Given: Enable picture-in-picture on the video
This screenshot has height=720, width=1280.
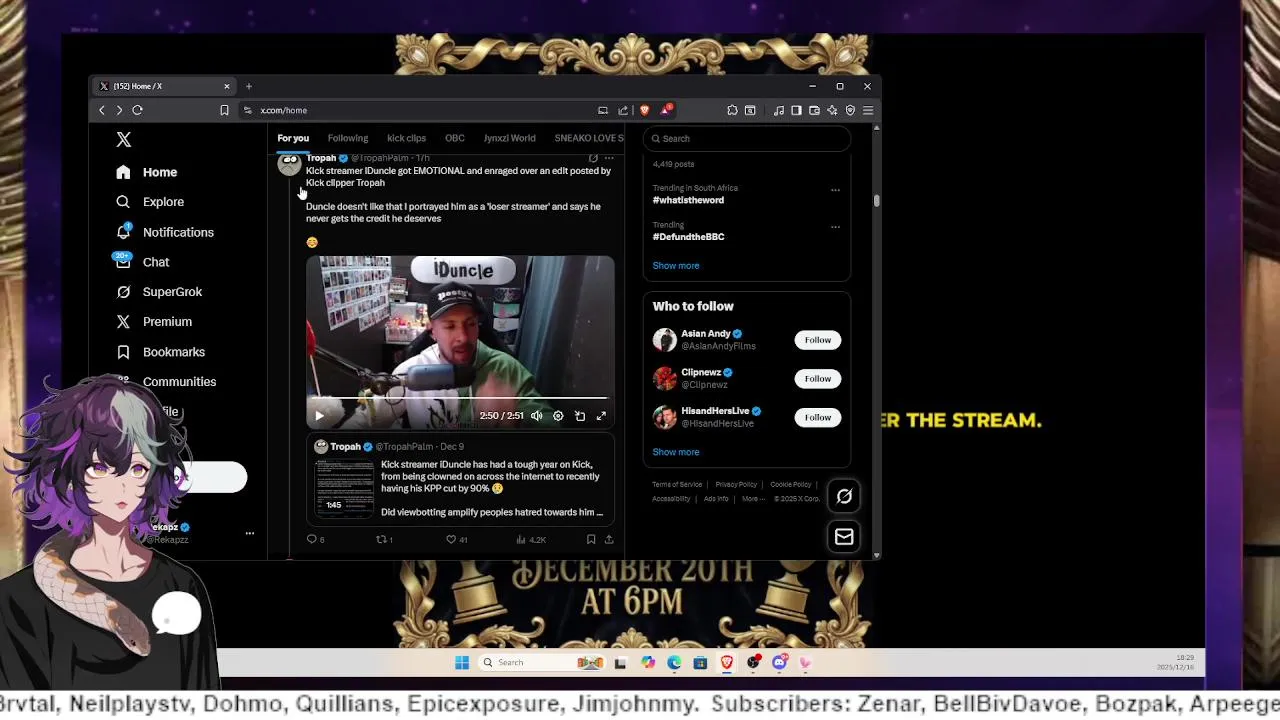Looking at the screenshot, I should pyautogui.click(x=580, y=416).
